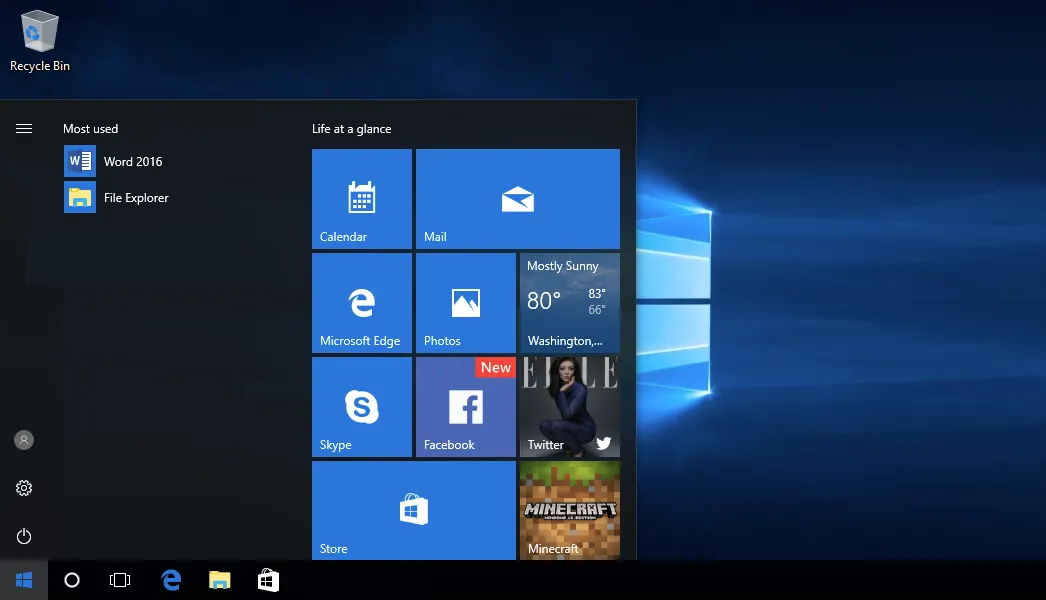This screenshot has height=600, width=1046.
Task: Open the Store tile
Action: 414,511
